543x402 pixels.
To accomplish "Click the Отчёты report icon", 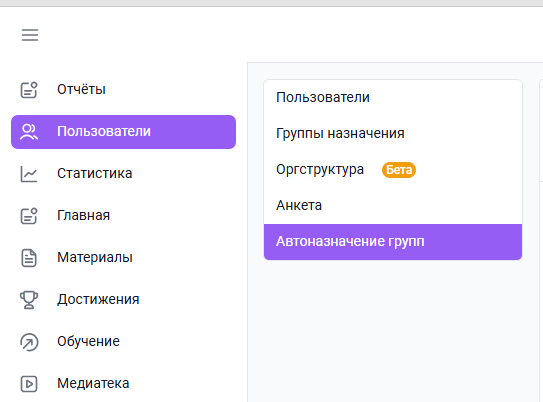I will [29, 90].
